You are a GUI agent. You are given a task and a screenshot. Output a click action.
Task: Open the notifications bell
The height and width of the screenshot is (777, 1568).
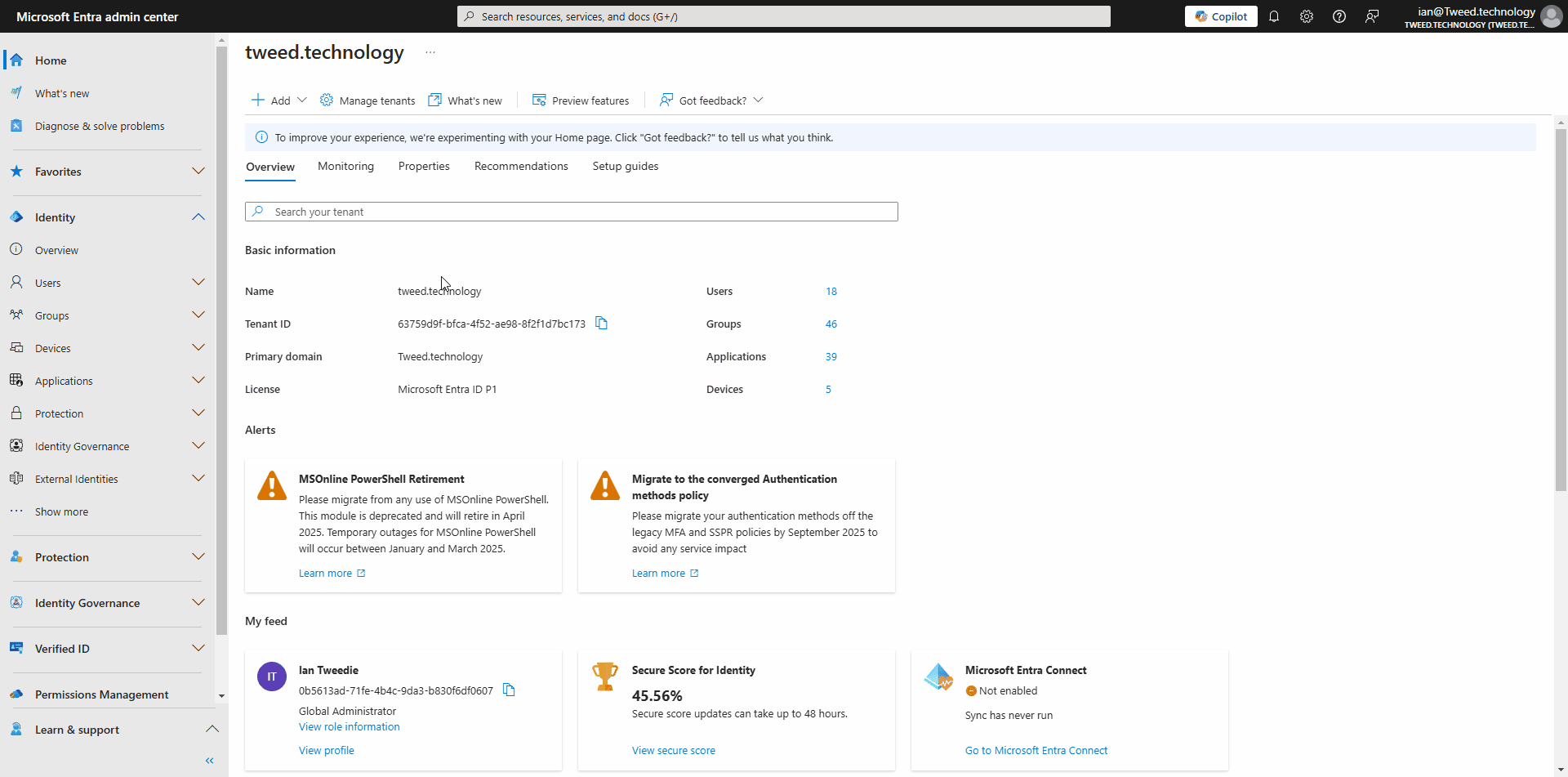pos(1275,16)
